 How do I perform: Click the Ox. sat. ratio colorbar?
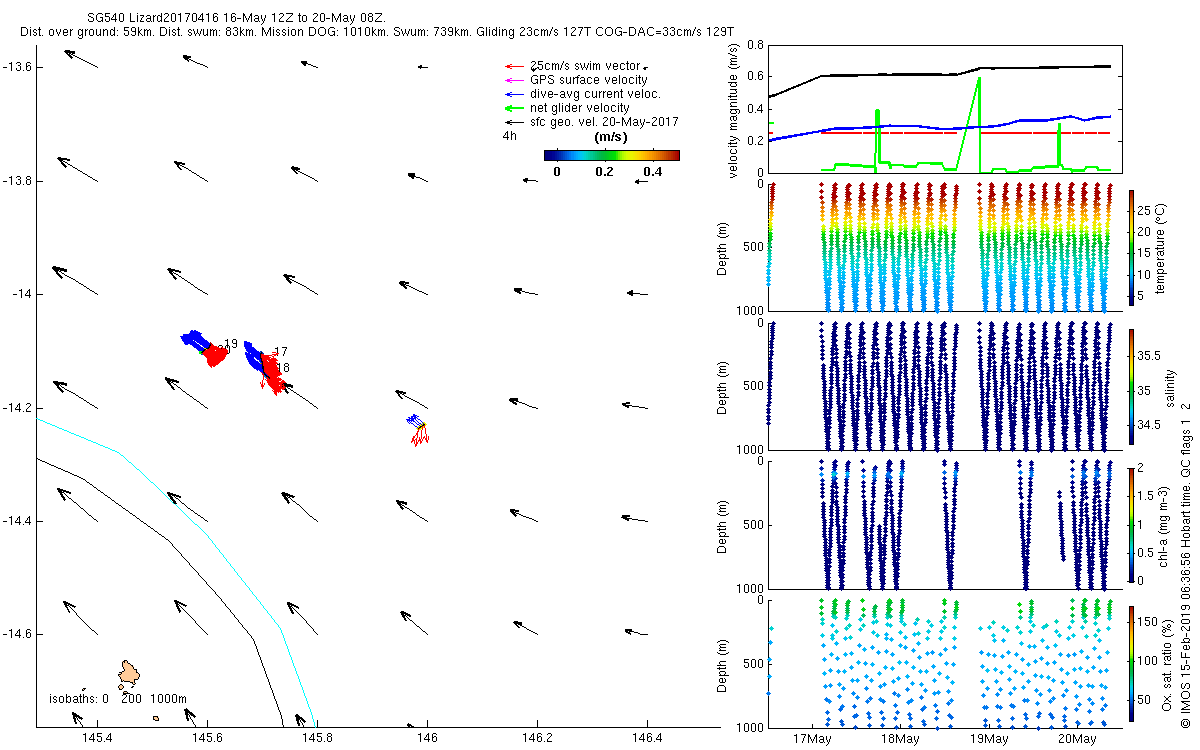[1132, 661]
